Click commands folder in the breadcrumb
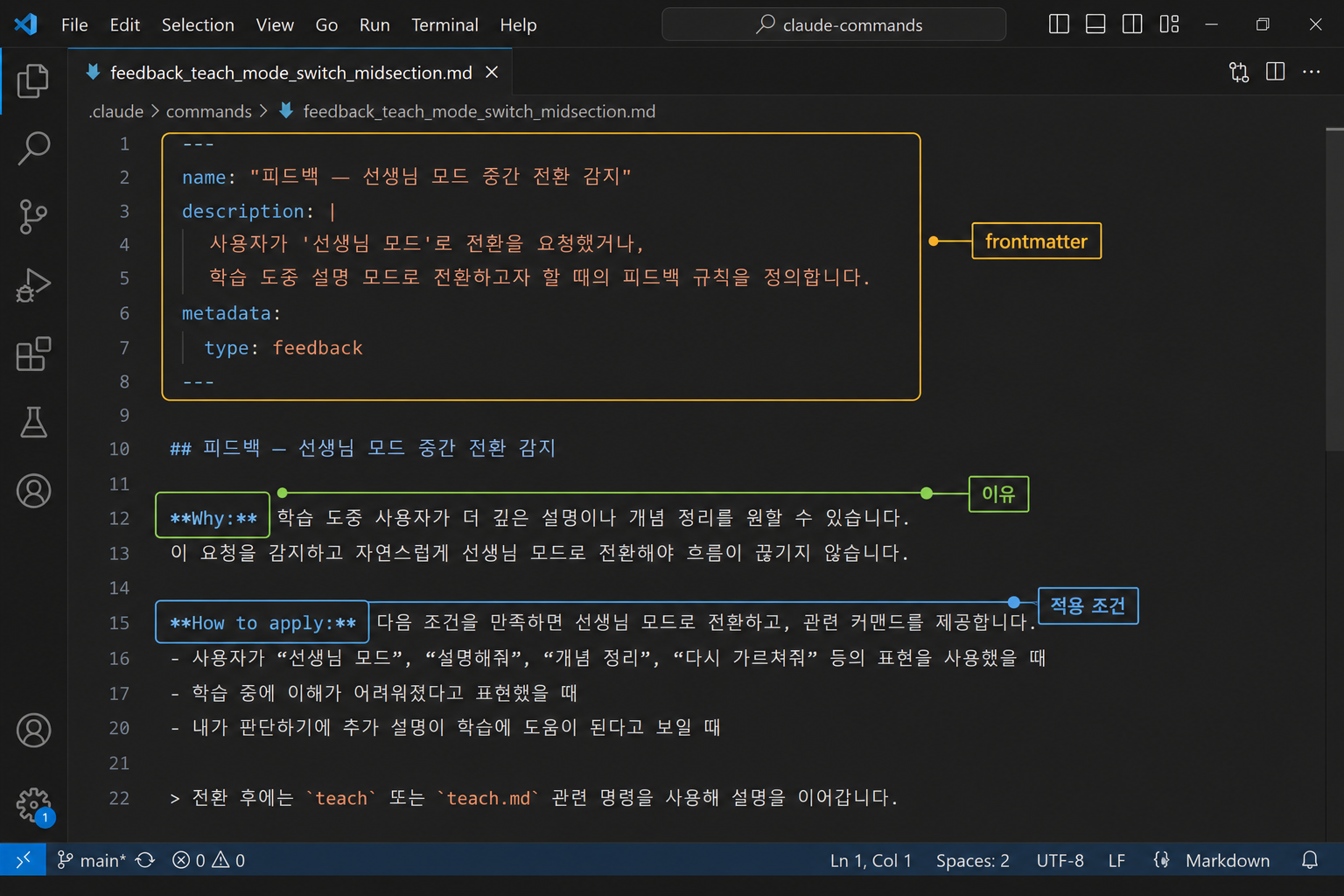This screenshot has height=896, width=1344. [208, 111]
